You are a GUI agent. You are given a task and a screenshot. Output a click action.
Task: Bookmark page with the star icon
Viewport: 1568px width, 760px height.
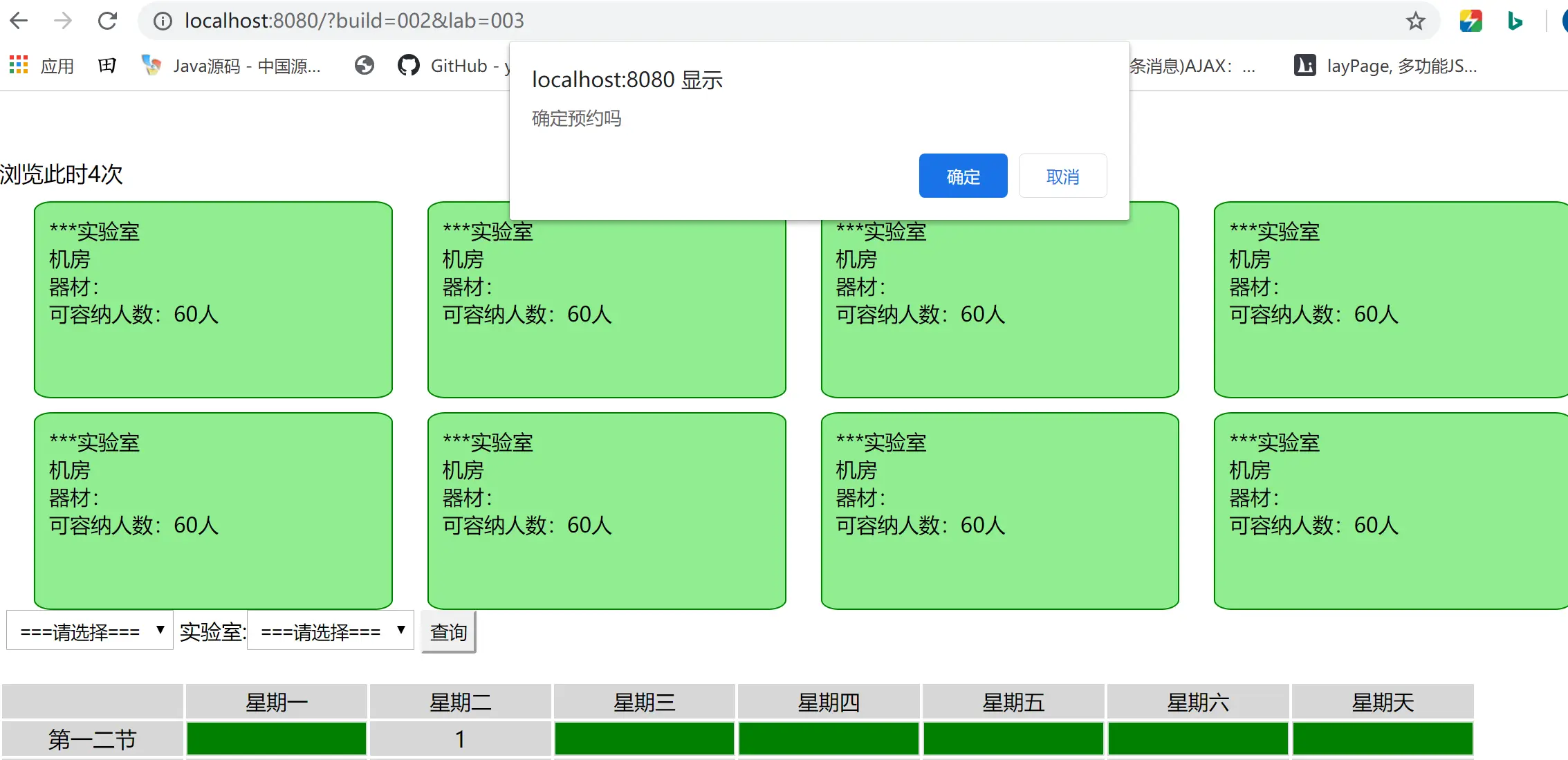coord(1415,21)
